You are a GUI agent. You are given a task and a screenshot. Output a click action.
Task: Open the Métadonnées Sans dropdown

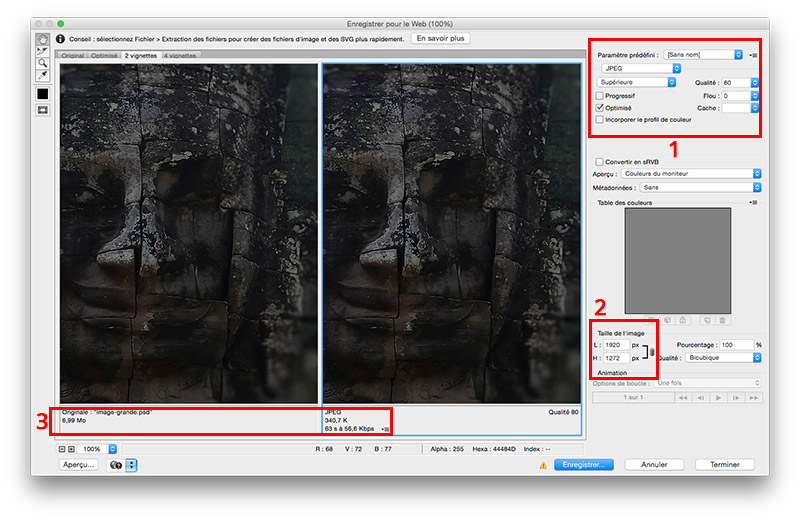point(701,188)
